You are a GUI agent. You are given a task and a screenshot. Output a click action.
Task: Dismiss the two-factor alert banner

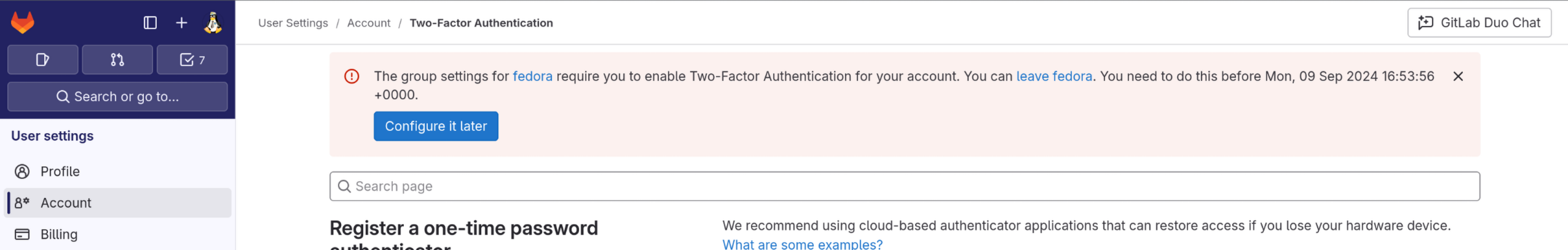pos(1458,76)
